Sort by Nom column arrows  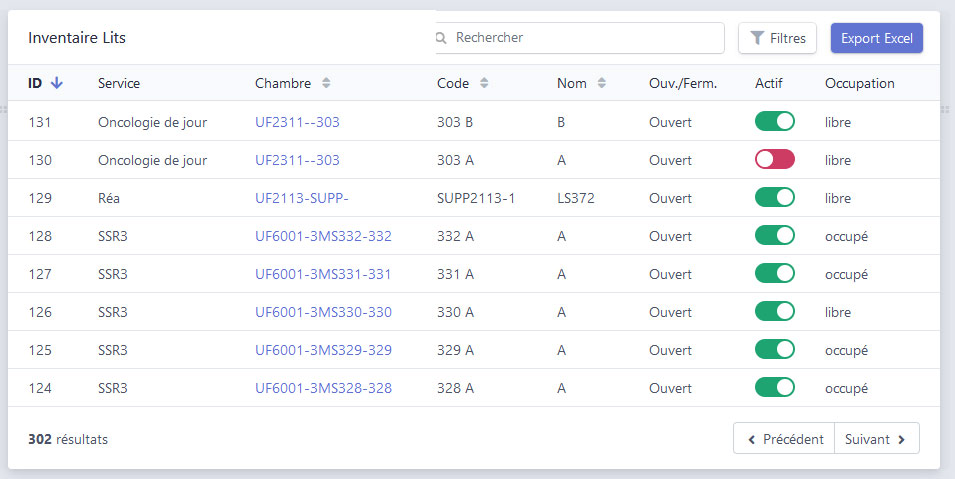pos(602,83)
